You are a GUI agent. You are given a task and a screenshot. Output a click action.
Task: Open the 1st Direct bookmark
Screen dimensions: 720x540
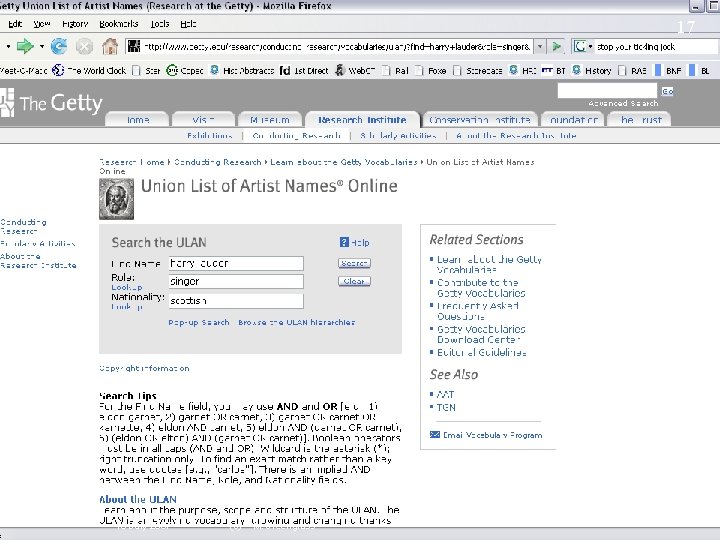pos(304,71)
